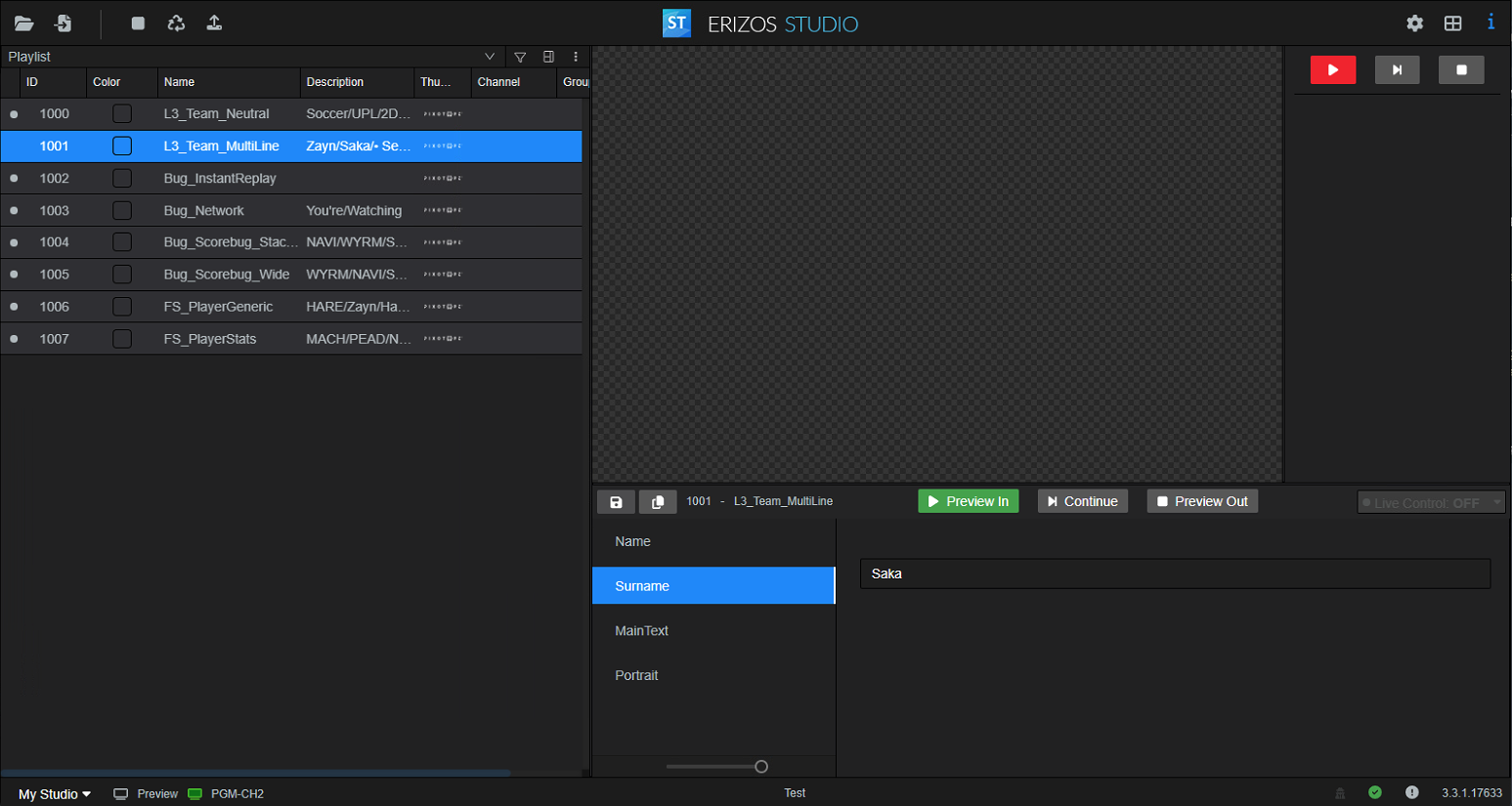Viewport: 1512px width, 806px height.
Task: Toggle color checkbox for FS_PlayerStats row
Action: 122,339
